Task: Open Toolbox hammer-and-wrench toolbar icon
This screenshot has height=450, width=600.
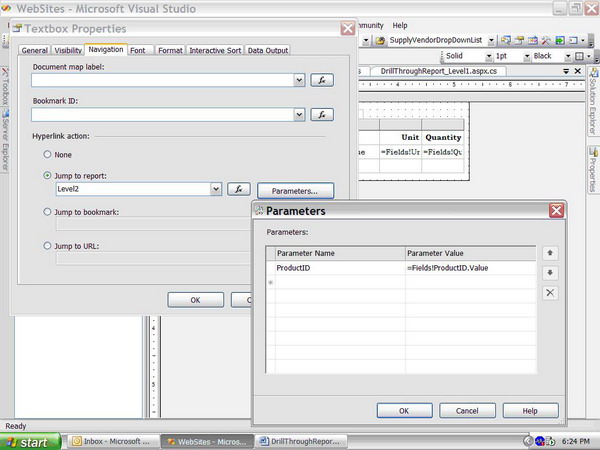Action: point(546,40)
